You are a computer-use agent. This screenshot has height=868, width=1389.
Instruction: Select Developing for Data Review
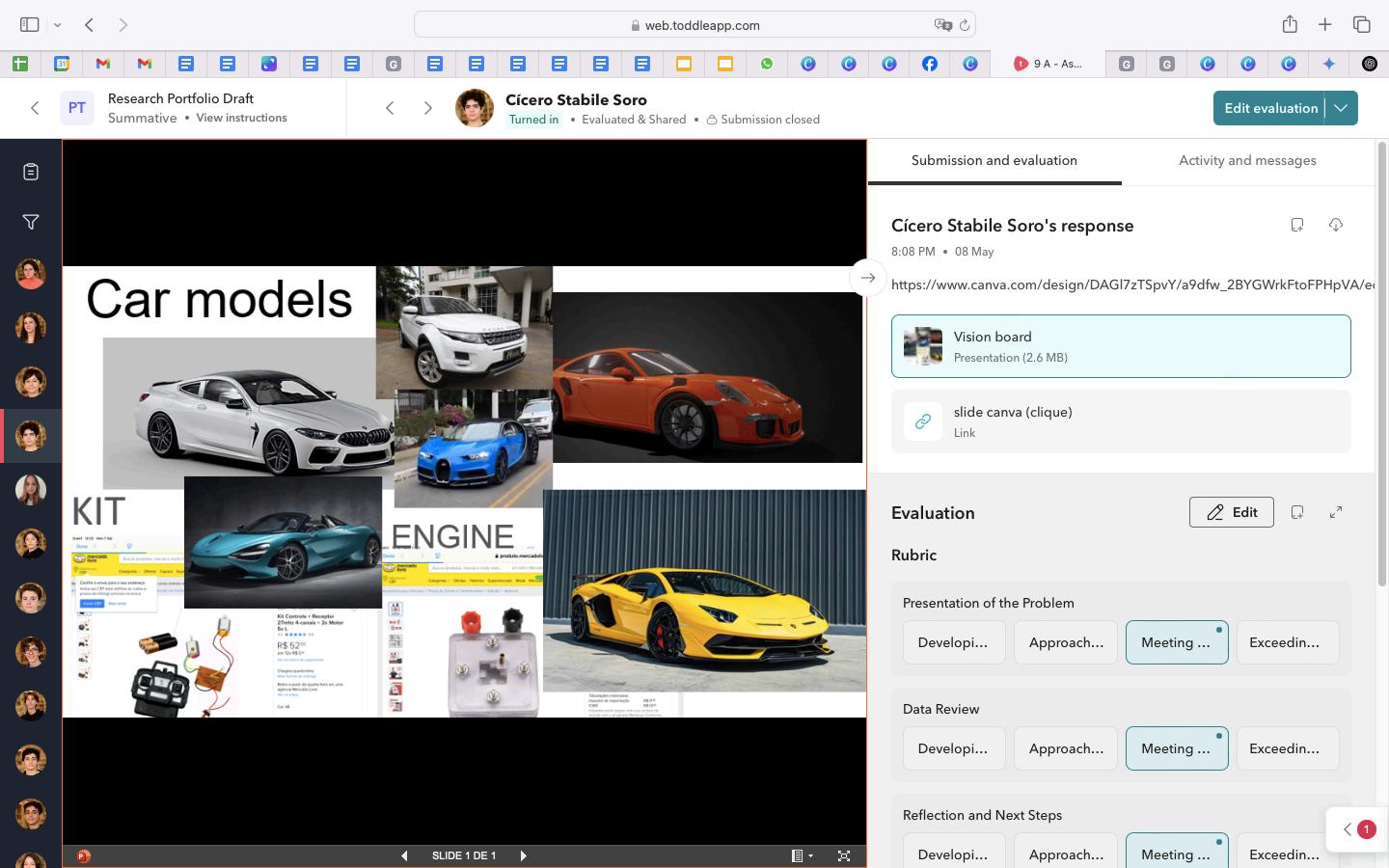[x=954, y=748]
